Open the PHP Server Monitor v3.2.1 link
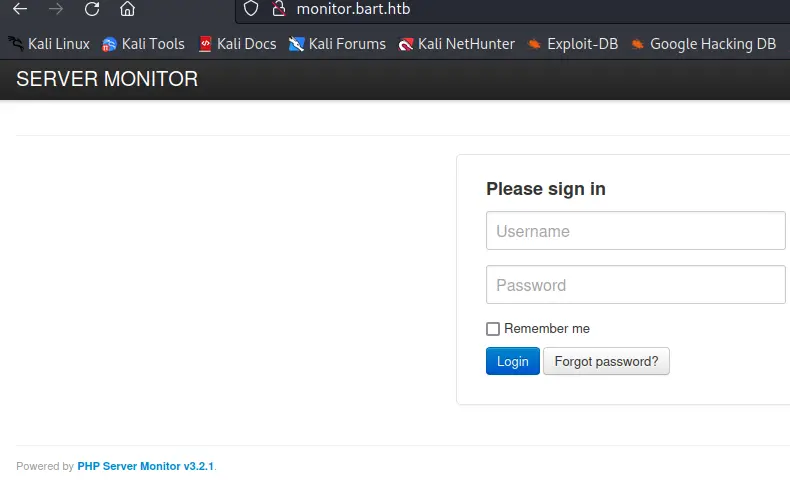This screenshot has width=790, height=484. 146,466
